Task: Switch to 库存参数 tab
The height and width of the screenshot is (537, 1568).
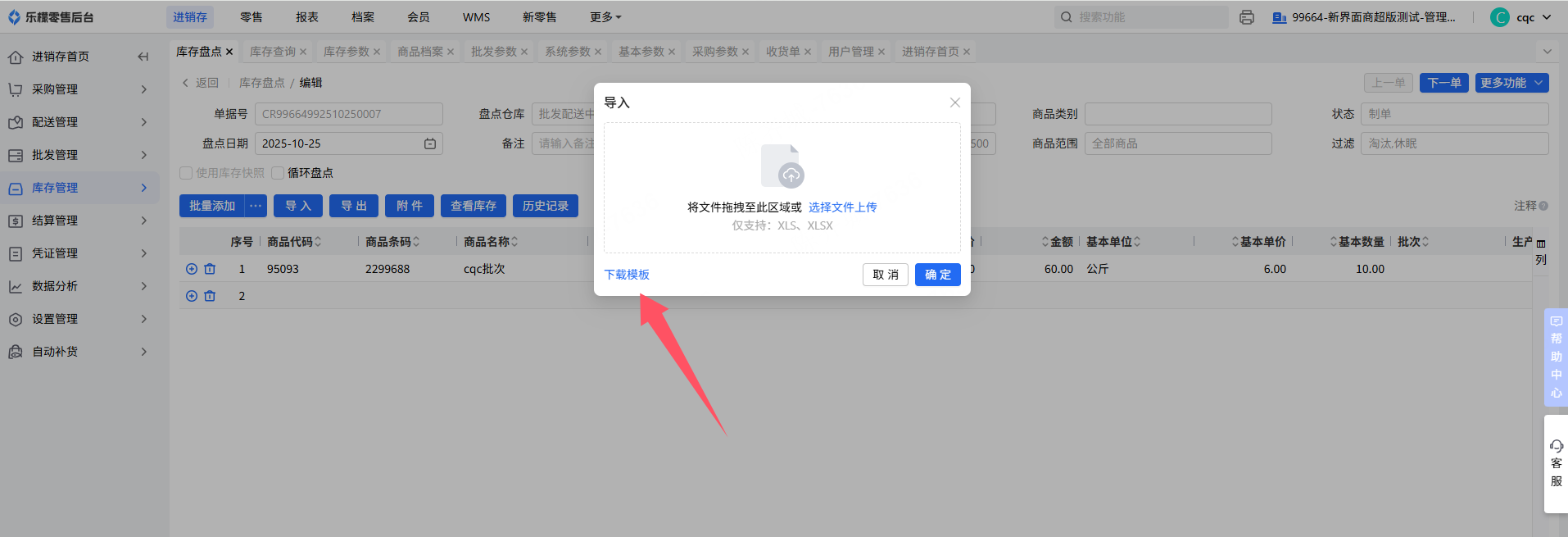Action: 347,52
